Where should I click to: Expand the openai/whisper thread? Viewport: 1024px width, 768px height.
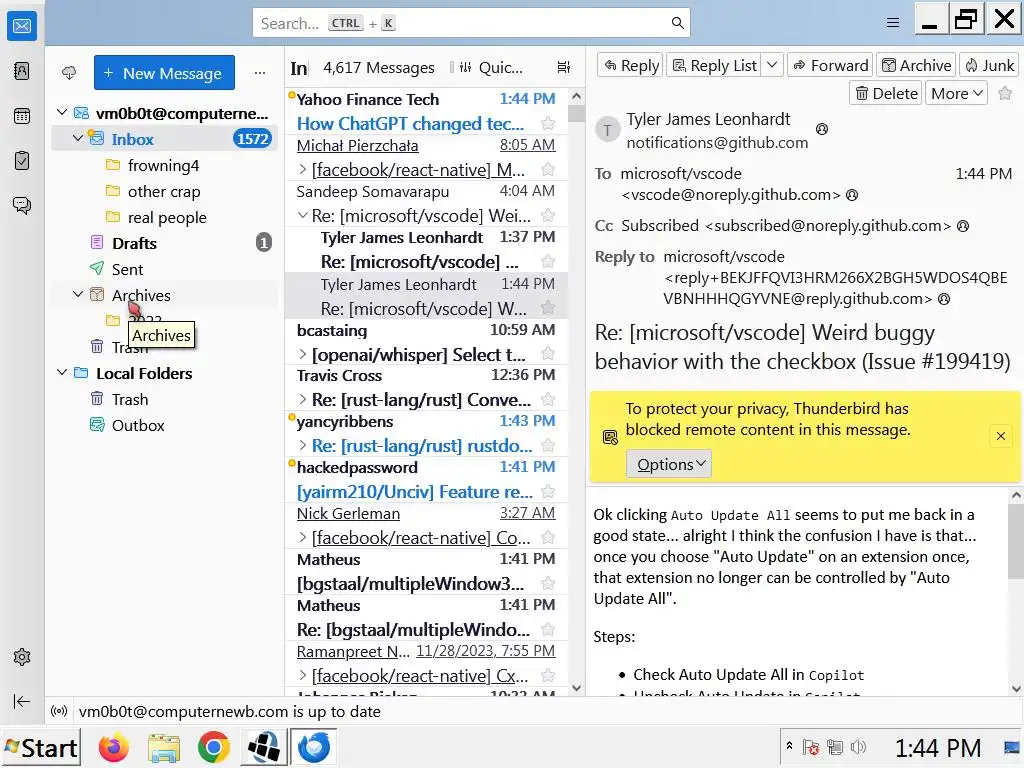[302, 354]
